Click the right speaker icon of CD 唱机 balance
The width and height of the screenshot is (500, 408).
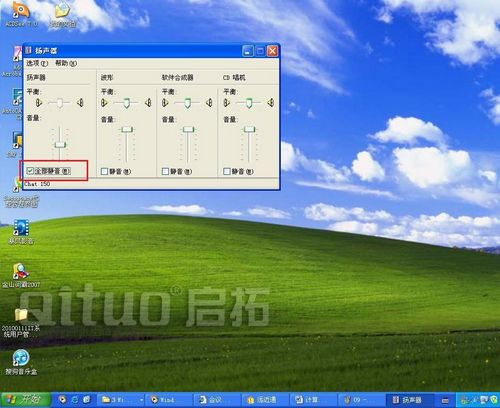[x=271, y=103]
